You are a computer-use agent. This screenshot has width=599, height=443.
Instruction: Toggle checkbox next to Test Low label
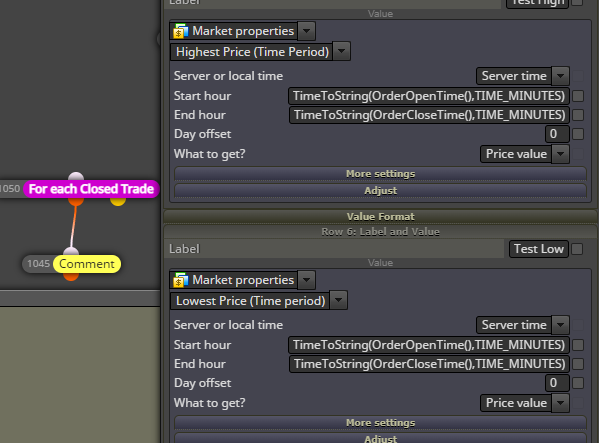click(577, 249)
